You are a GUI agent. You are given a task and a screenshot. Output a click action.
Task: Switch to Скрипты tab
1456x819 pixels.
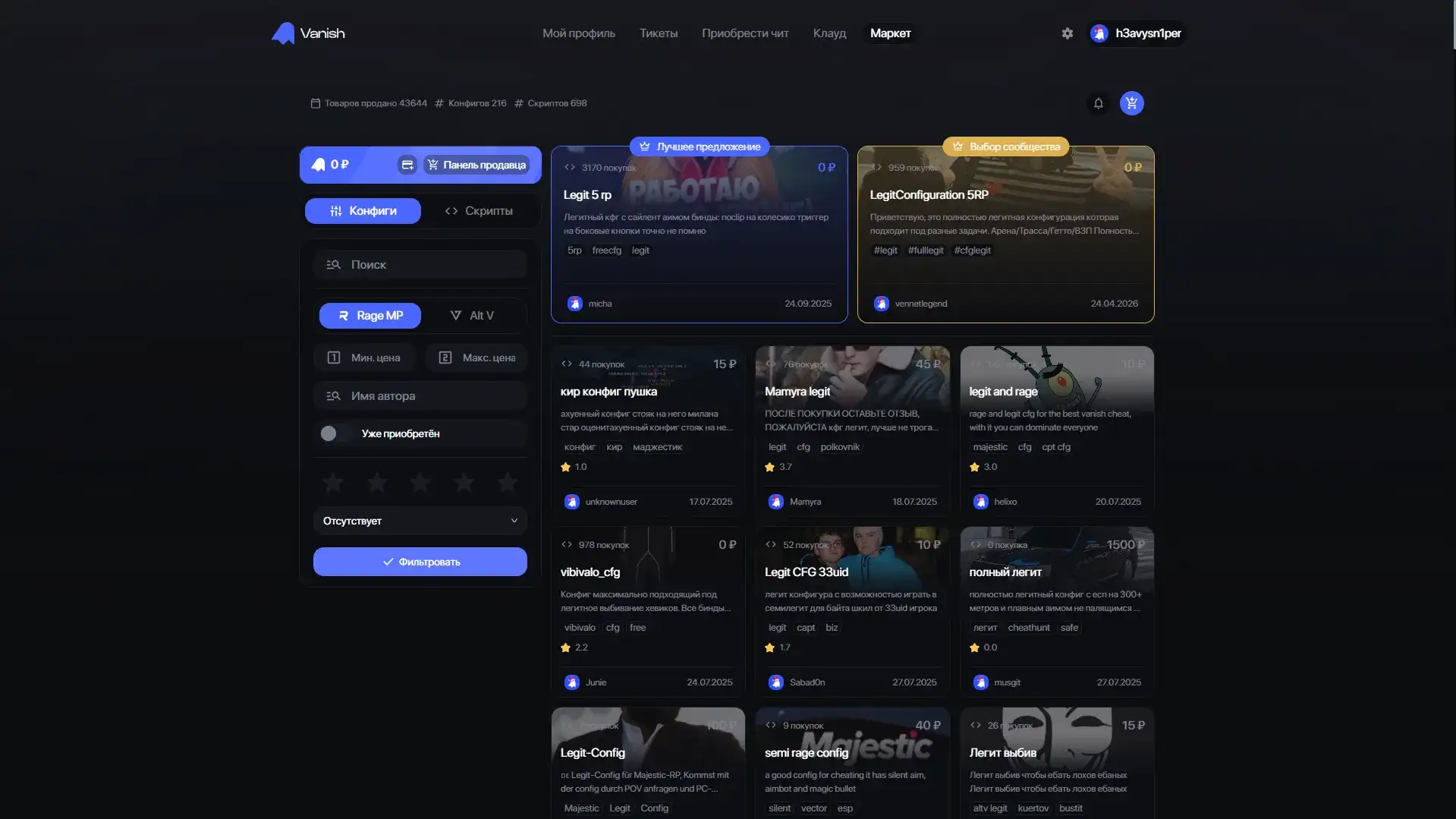(x=479, y=211)
